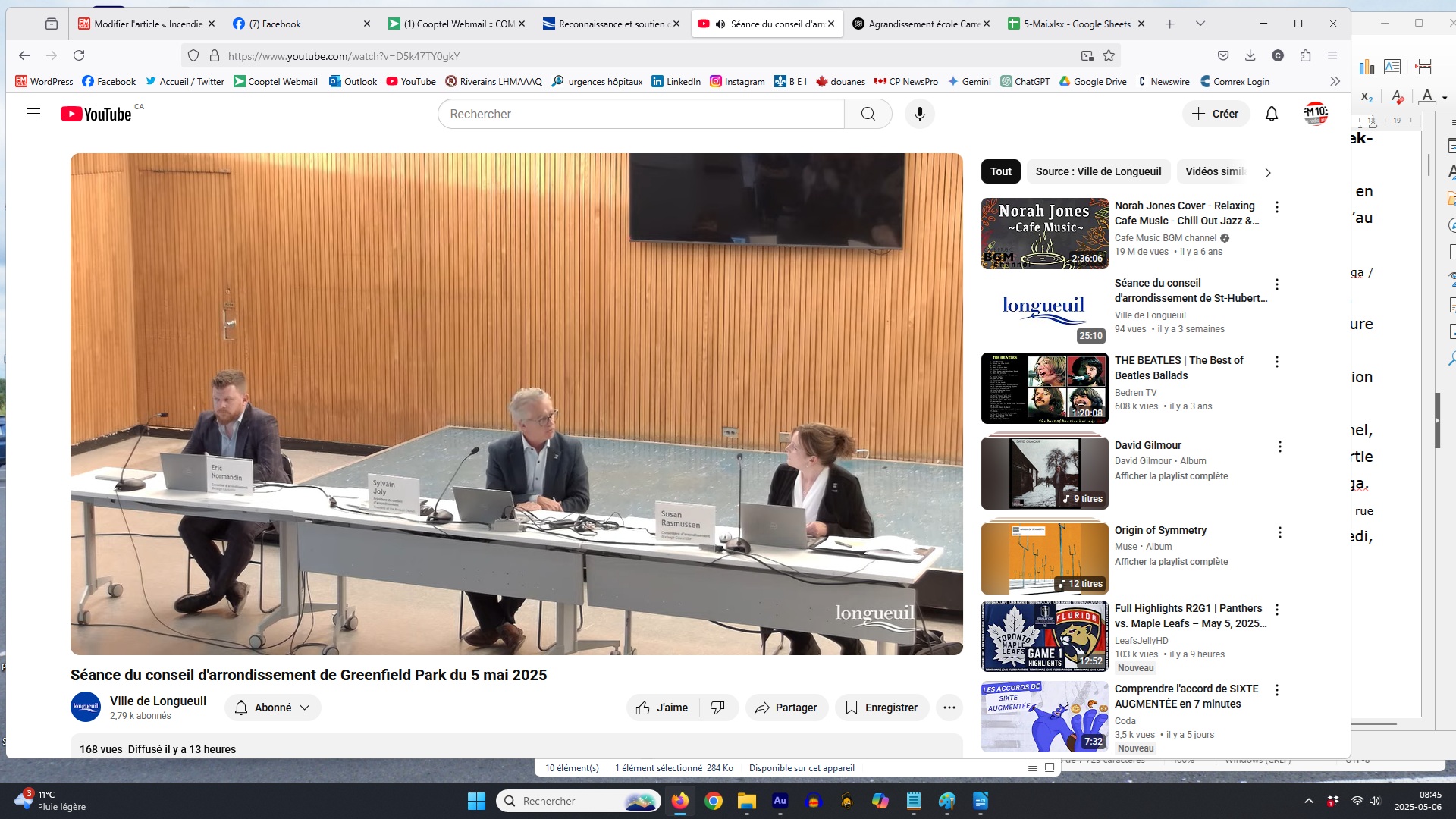The width and height of the screenshot is (1456, 819).
Task: Expand the Abonné subscription dropdown
Action: (273, 708)
